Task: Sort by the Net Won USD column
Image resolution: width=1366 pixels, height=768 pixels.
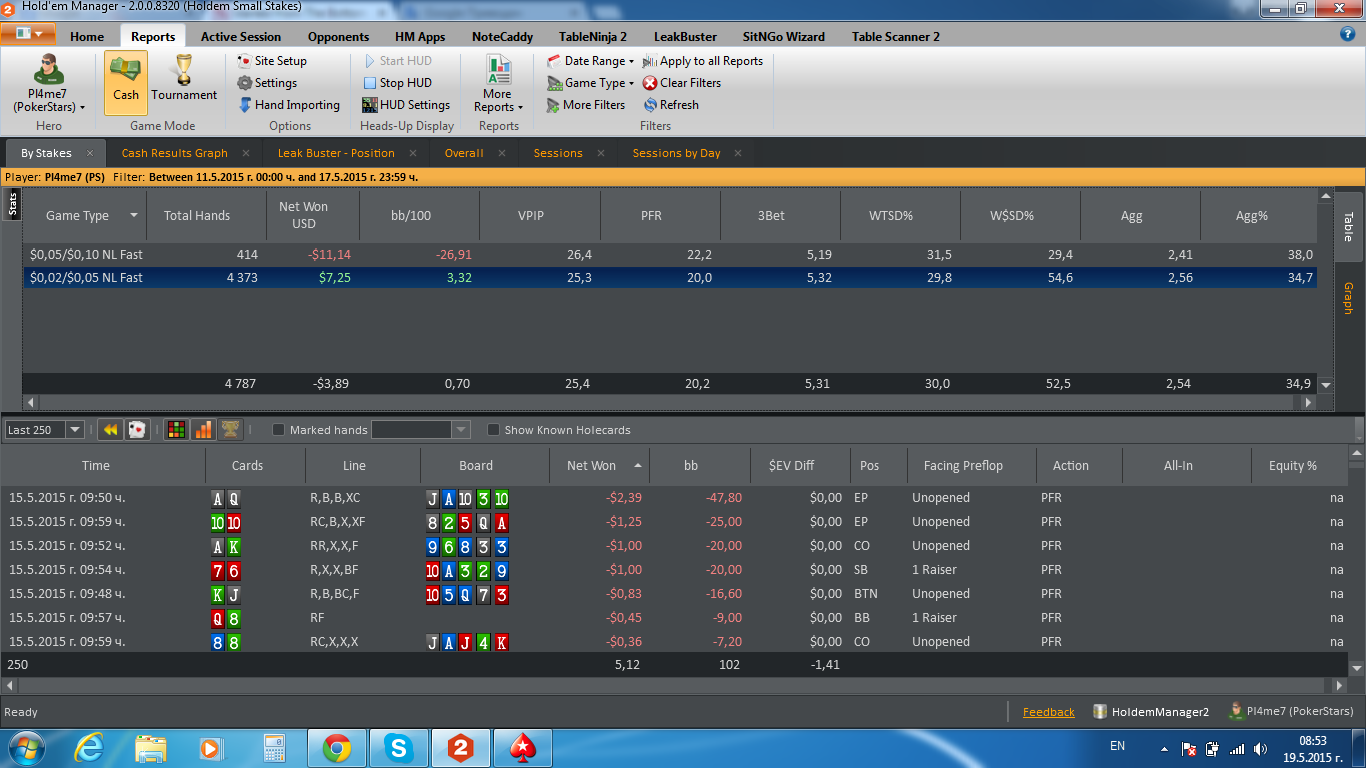Action: tap(303, 215)
